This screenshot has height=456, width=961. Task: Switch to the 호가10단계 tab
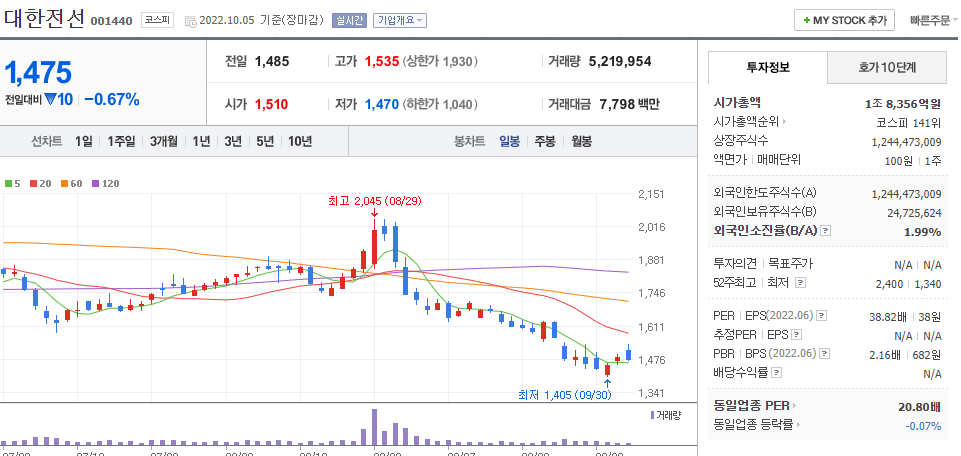point(887,67)
